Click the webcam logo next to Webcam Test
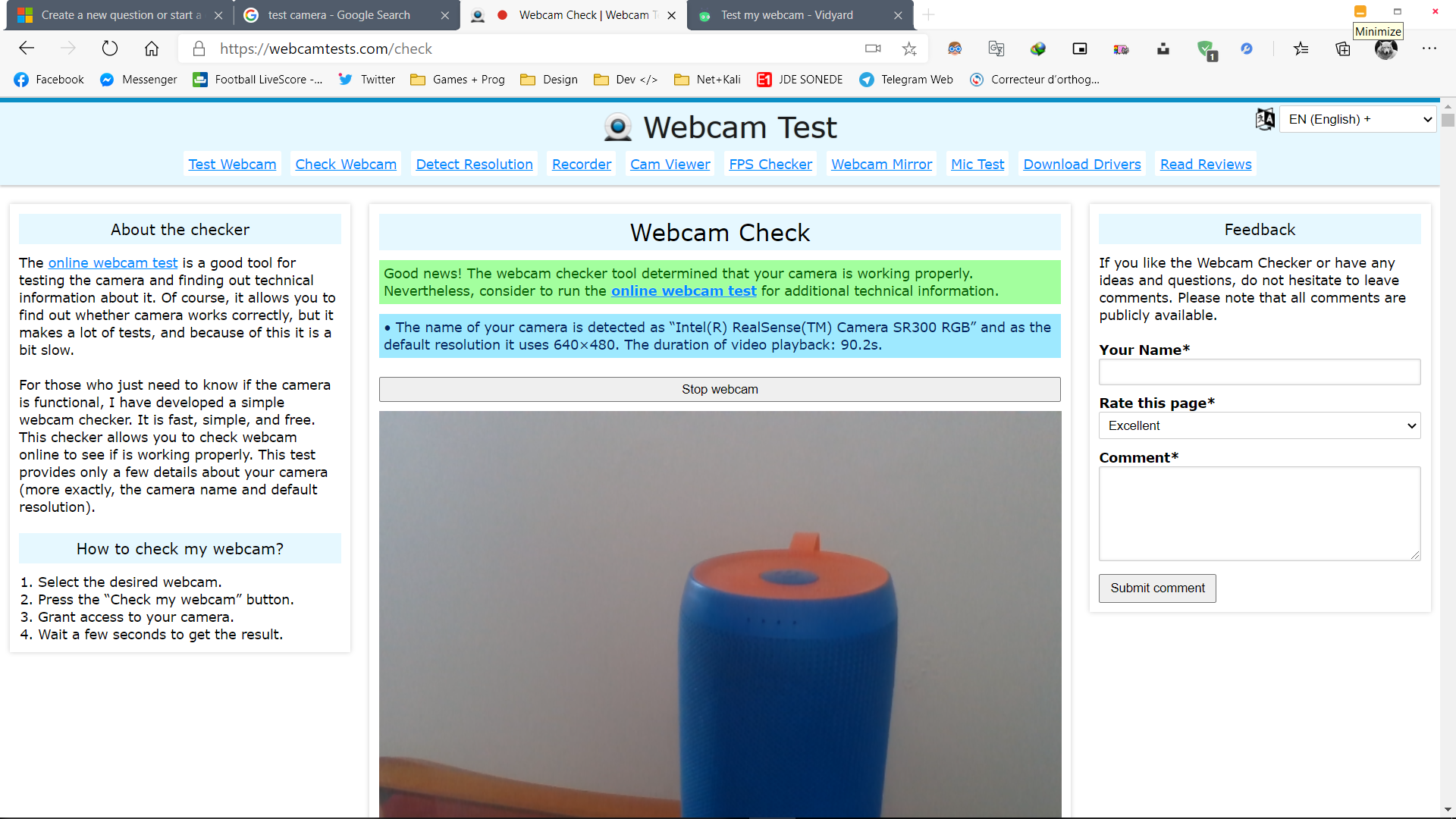Screen dimensions: 1456x819 [x=618, y=127]
